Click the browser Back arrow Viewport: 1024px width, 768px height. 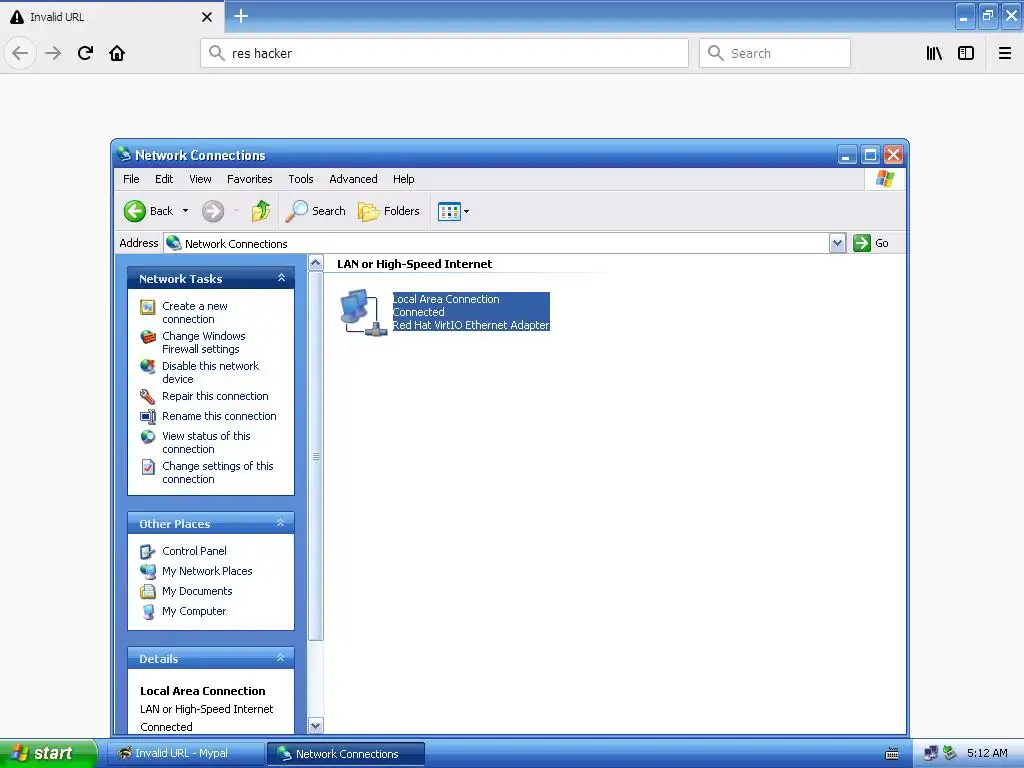click(20, 53)
